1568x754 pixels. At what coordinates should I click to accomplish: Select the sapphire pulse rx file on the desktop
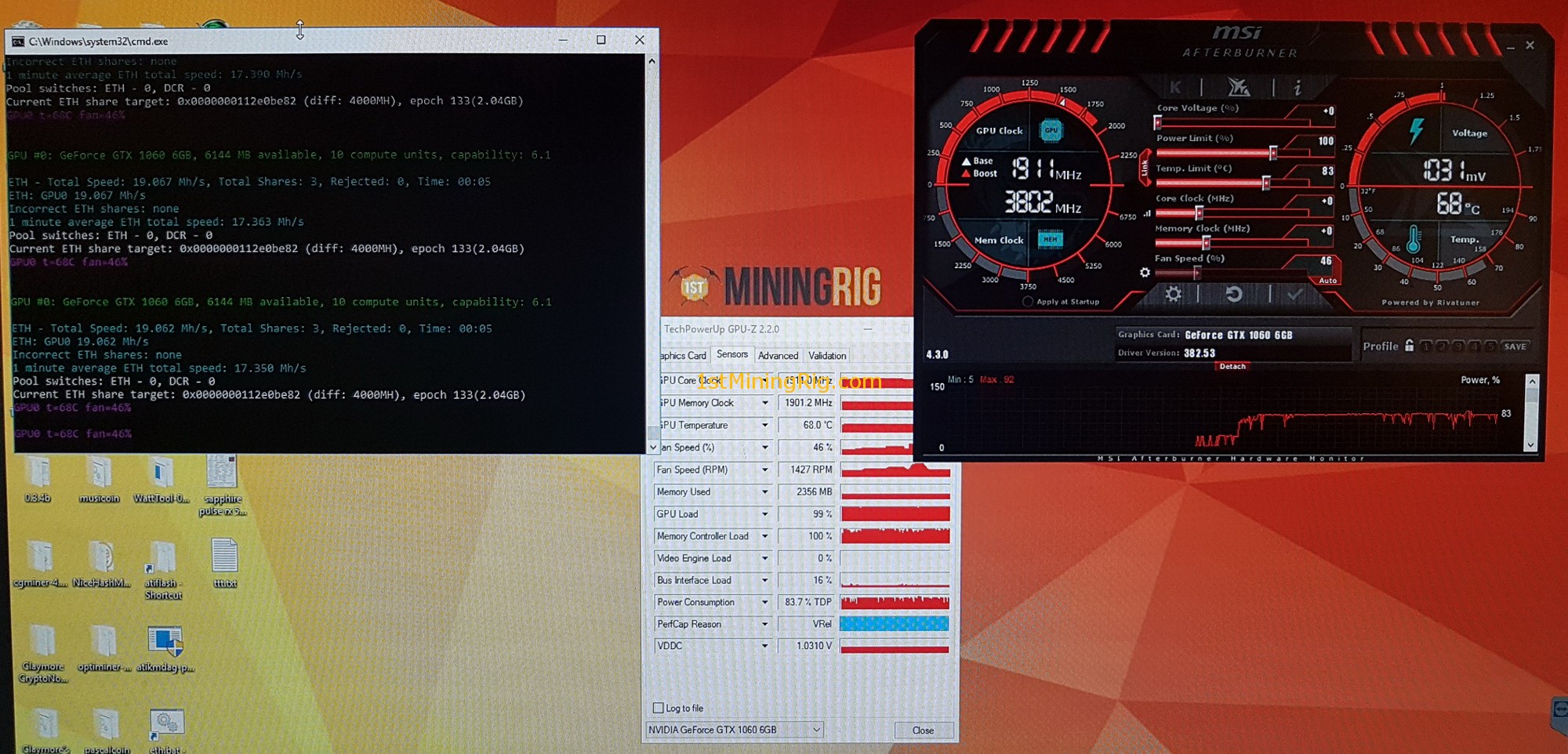point(223,486)
